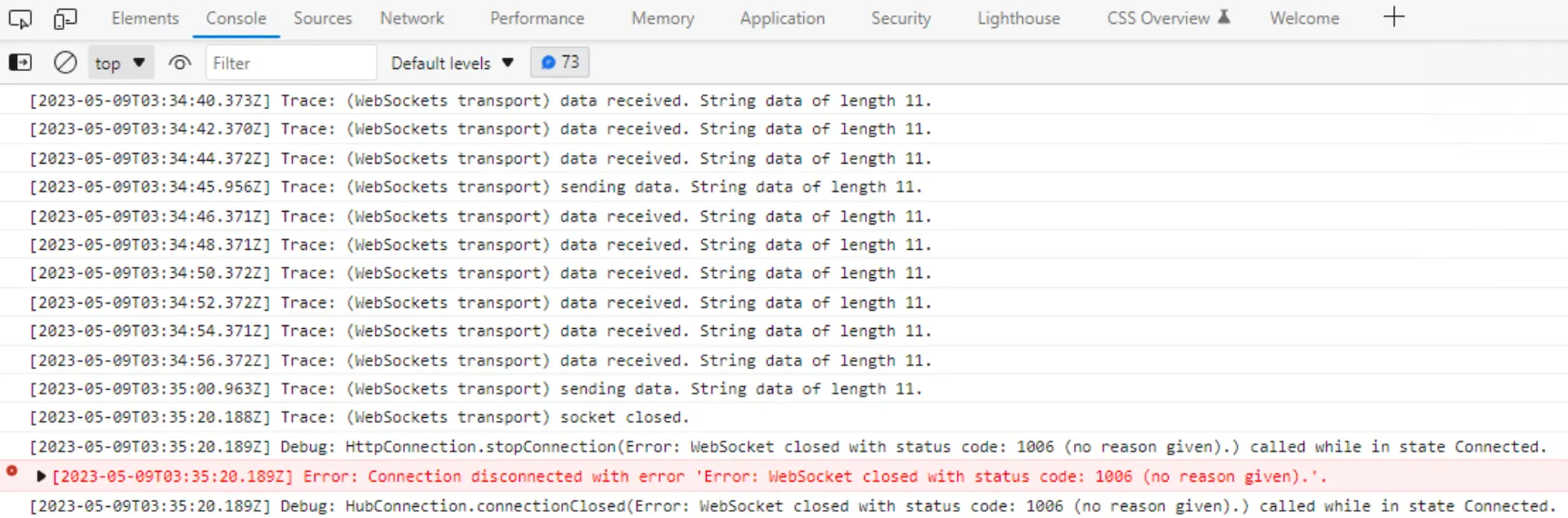Expand the Connection disconnected error entry

41,476
